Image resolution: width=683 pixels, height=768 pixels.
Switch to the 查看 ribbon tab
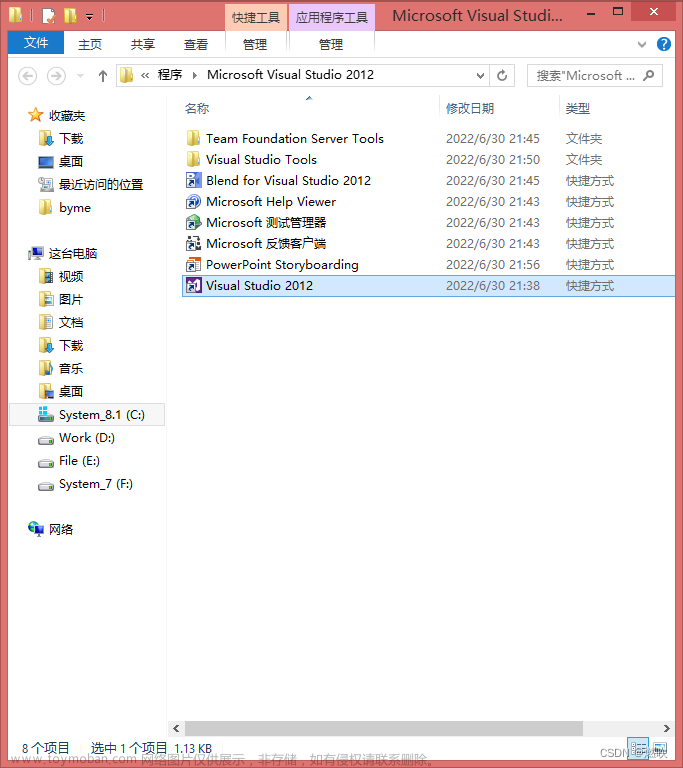195,45
